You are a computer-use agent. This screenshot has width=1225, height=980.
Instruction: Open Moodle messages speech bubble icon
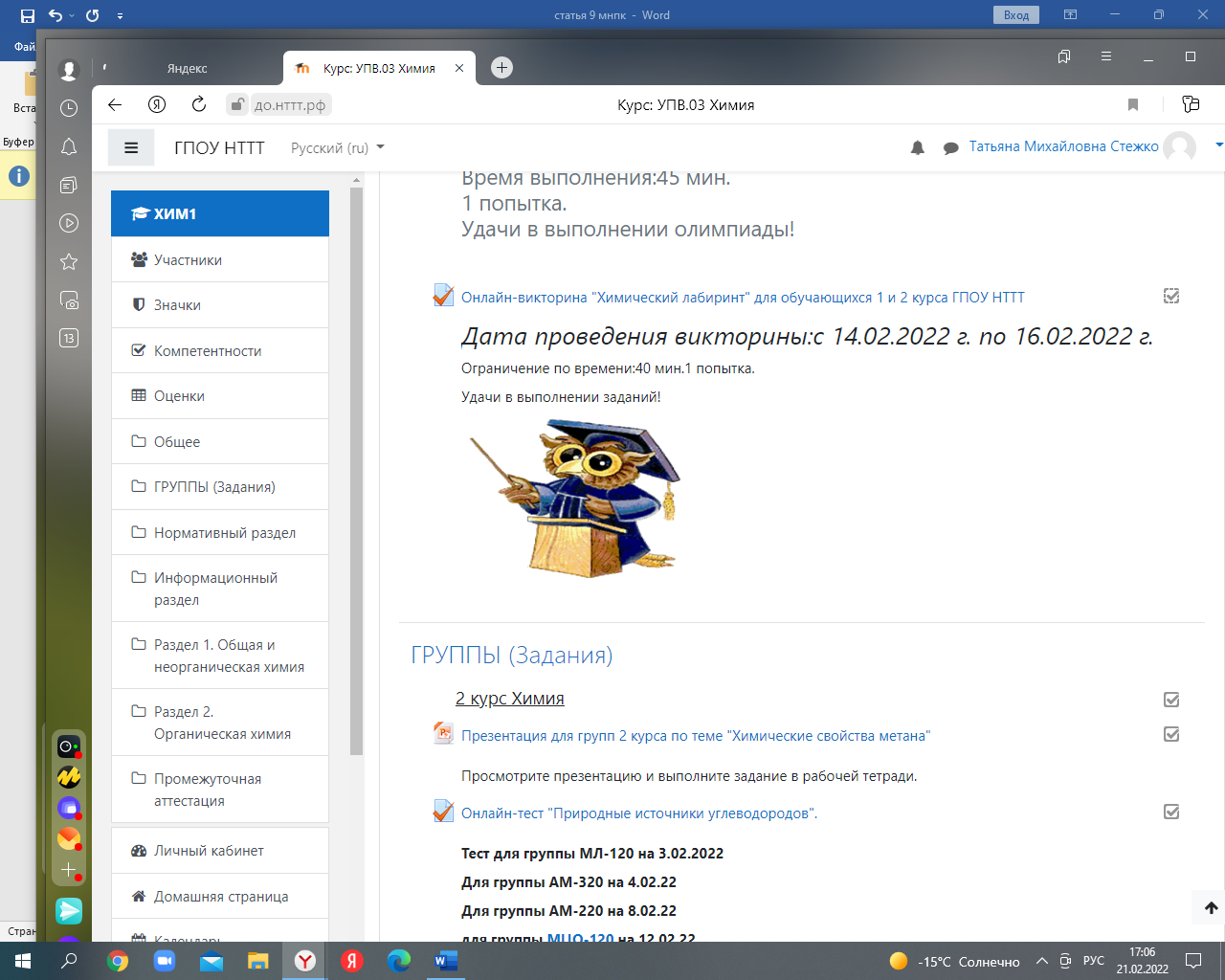tap(950, 148)
